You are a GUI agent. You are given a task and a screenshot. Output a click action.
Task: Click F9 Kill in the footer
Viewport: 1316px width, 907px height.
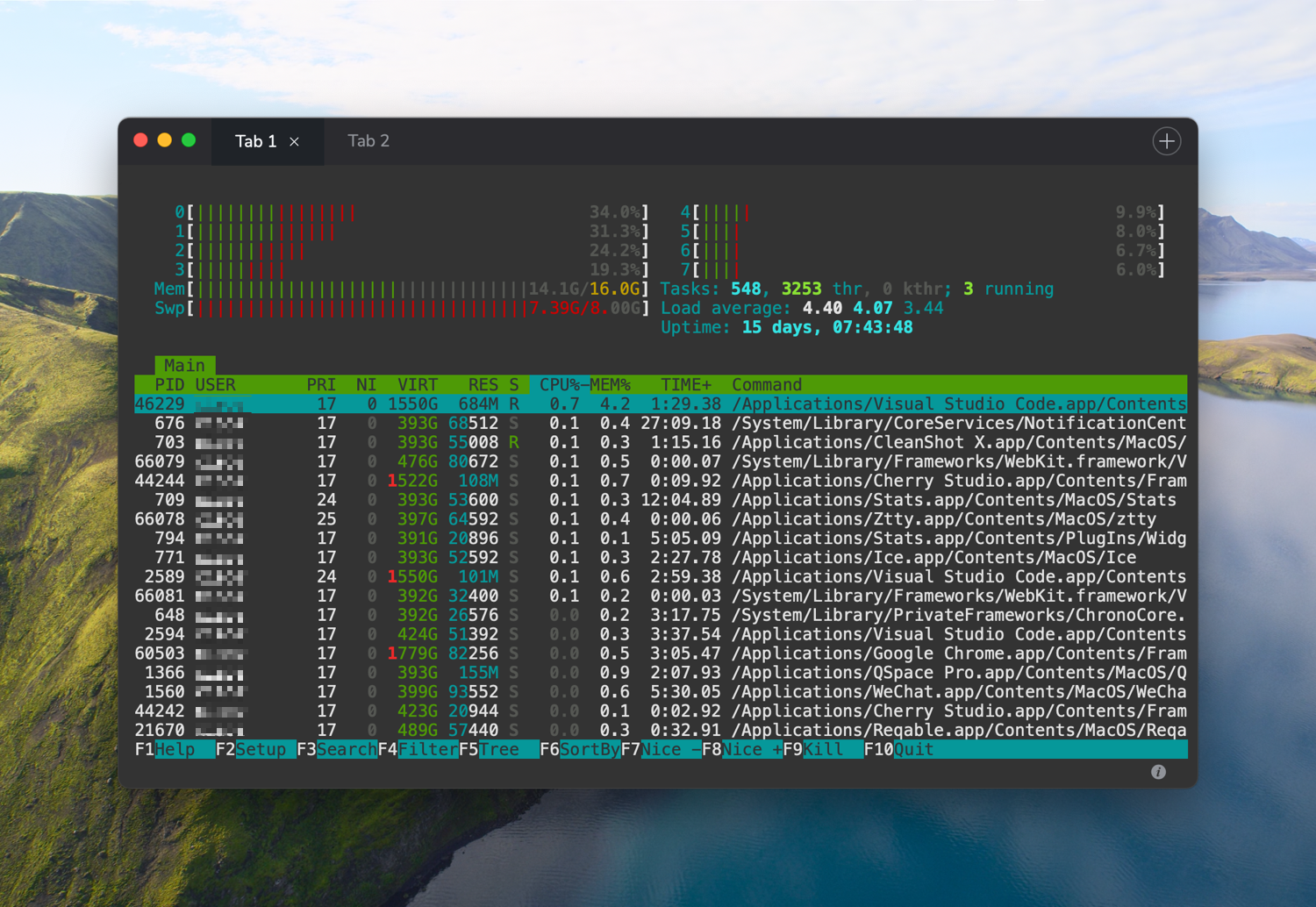point(823,750)
